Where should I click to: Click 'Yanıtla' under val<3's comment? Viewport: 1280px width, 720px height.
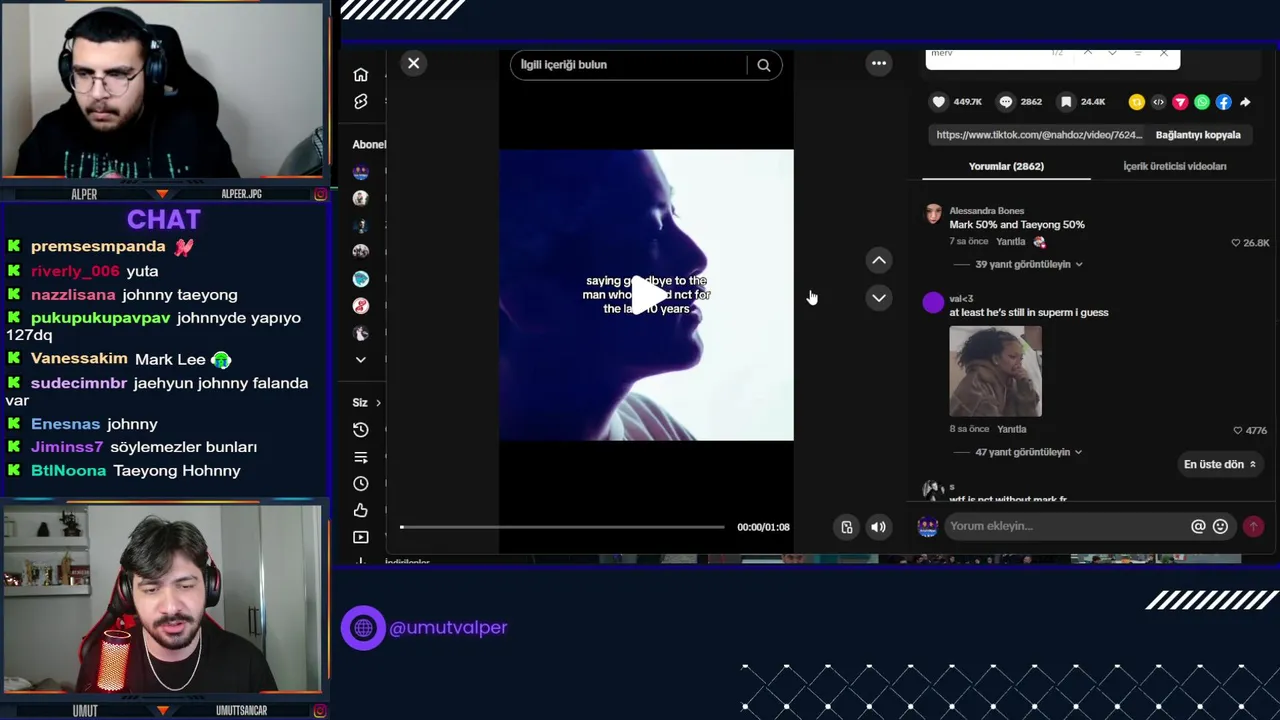coord(1011,429)
